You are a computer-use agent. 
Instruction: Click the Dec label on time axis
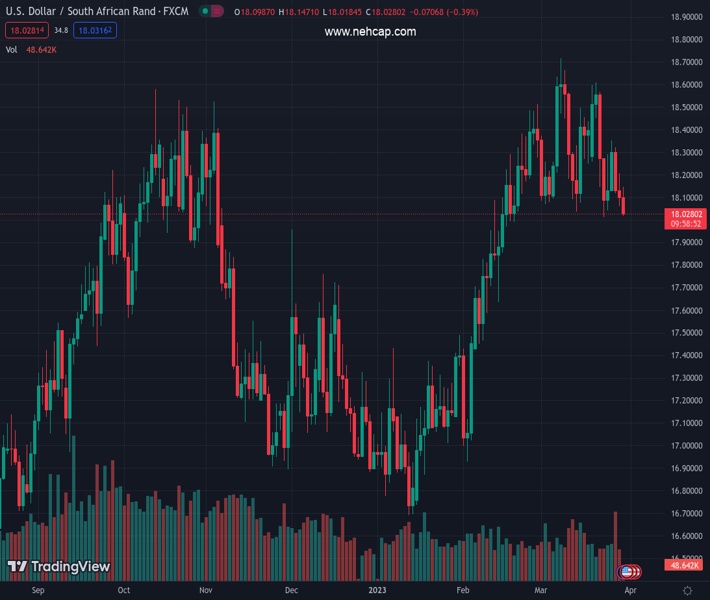pos(291,590)
